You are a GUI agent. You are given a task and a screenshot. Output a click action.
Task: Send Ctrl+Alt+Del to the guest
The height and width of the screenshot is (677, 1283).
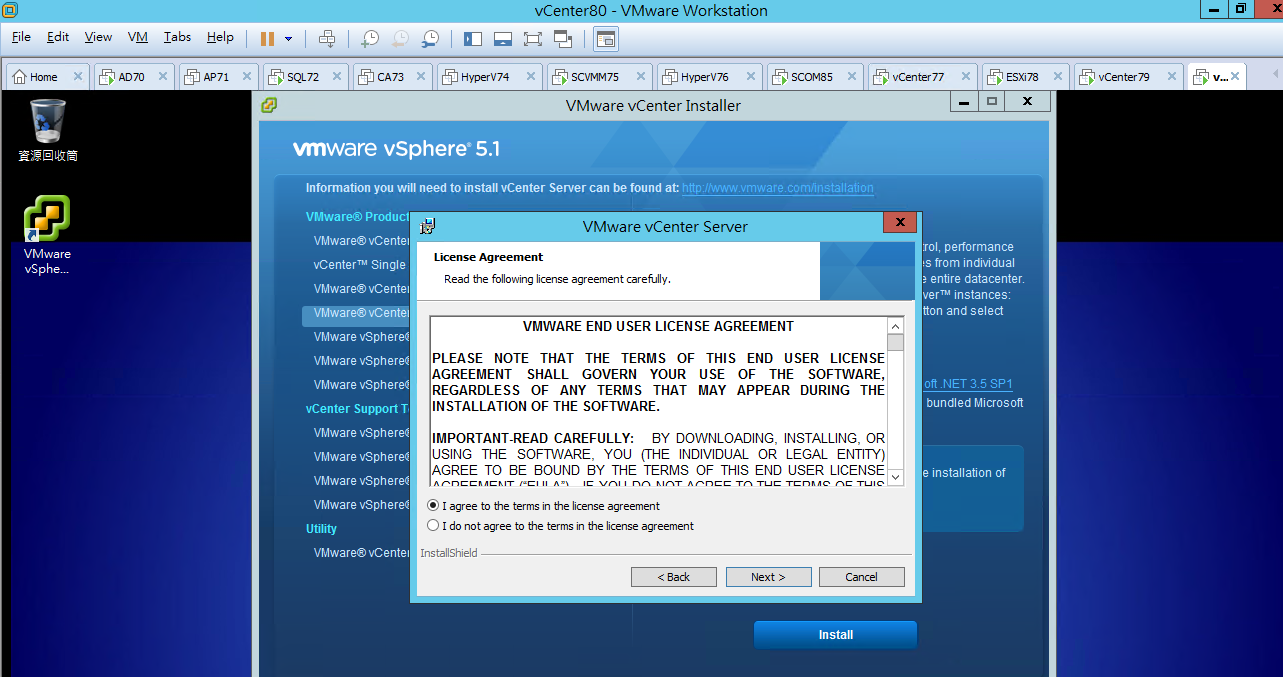(x=326, y=38)
